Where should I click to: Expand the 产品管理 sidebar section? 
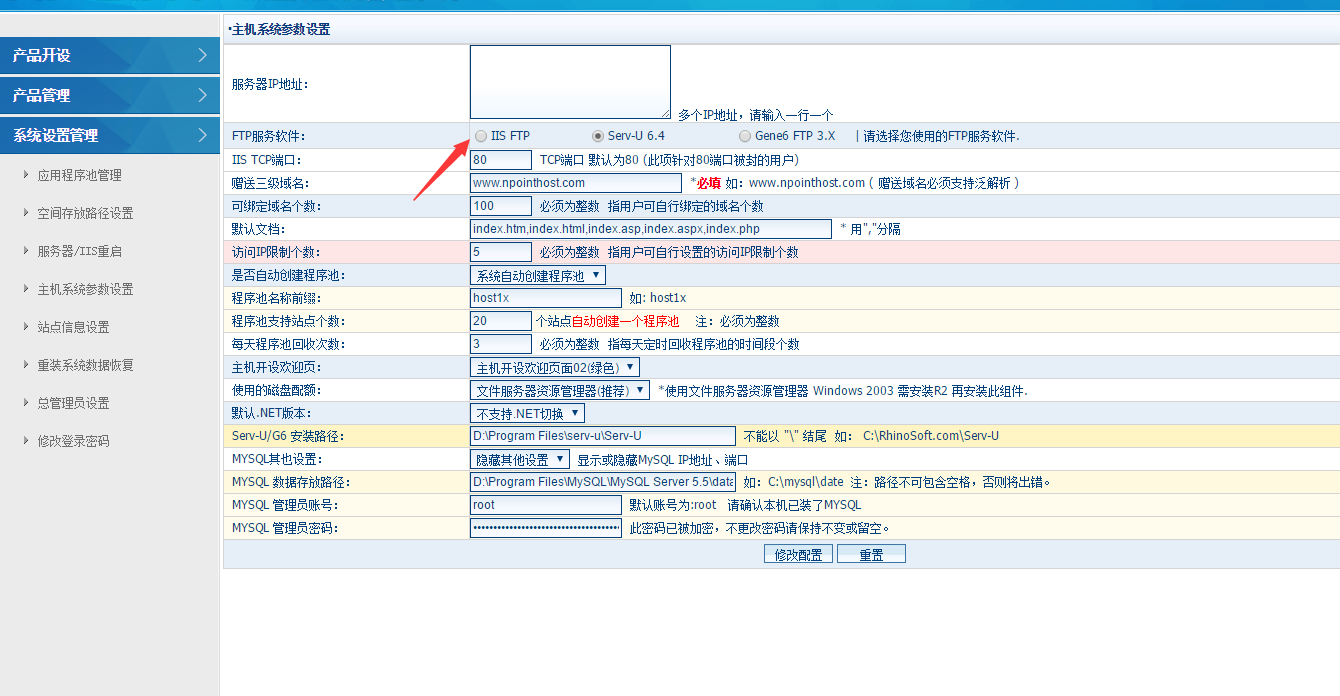(110, 96)
